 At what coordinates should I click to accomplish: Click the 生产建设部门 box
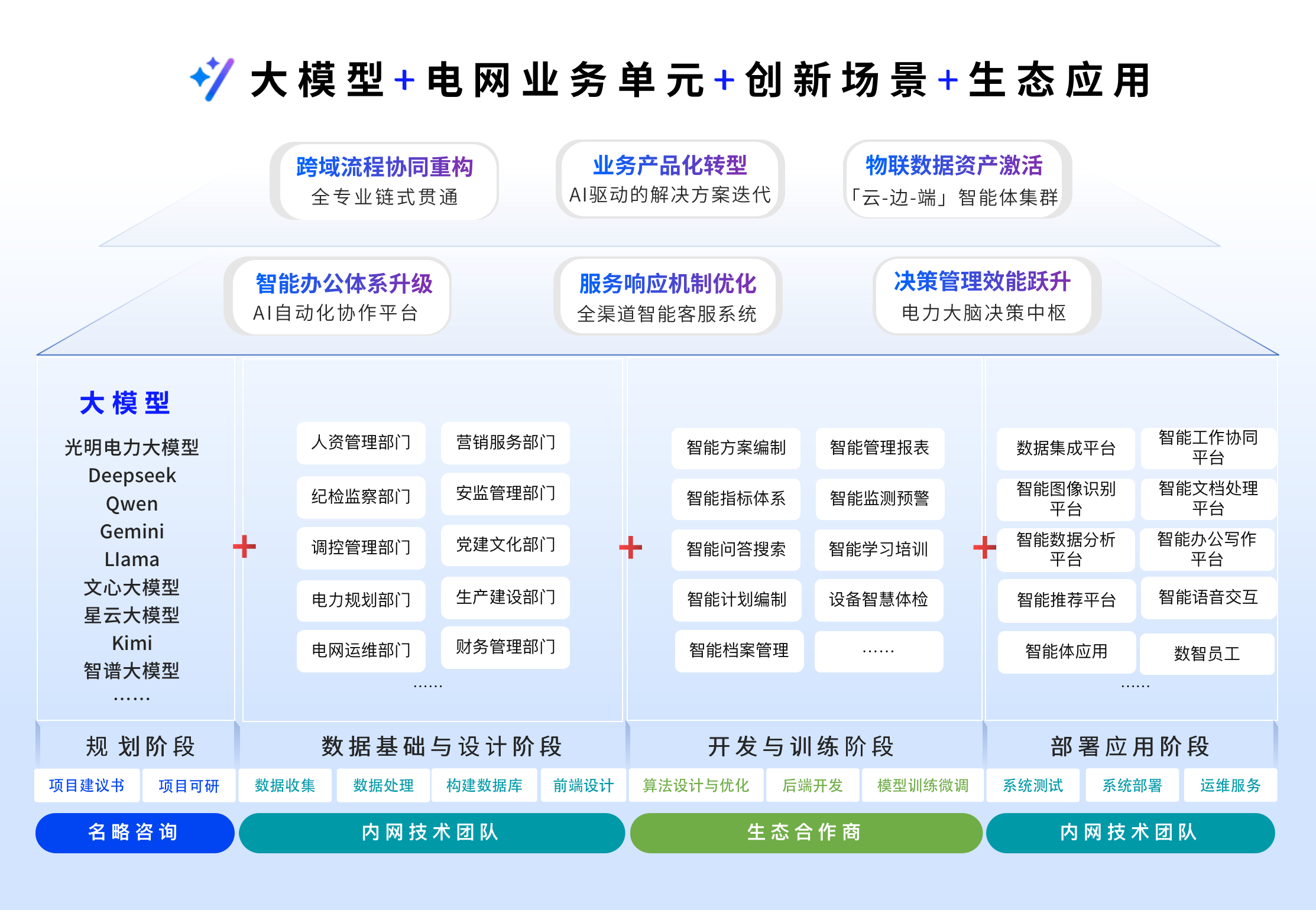point(505,597)
